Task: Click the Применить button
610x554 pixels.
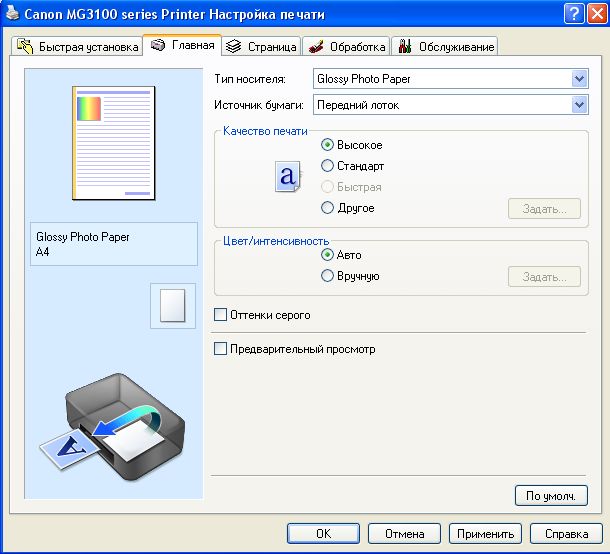Action: pos(485,533)
